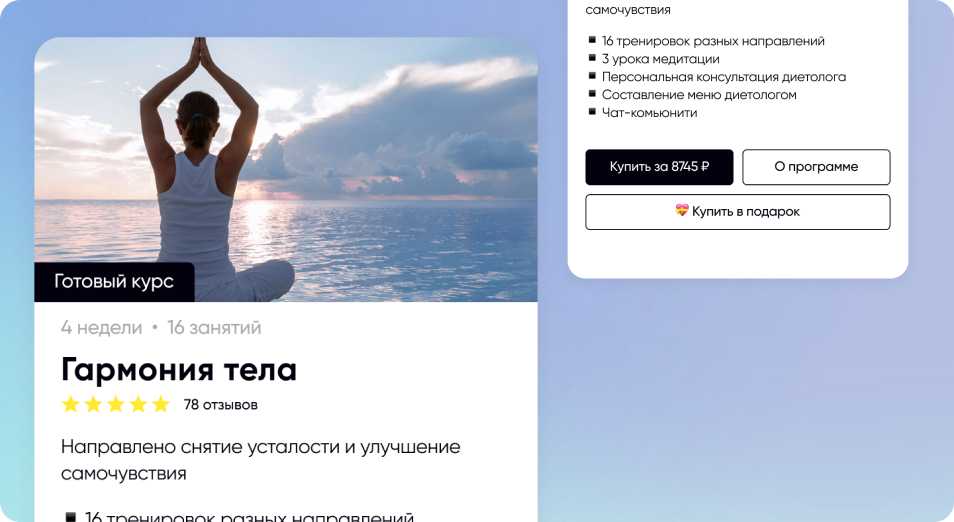Click bullet icon beside 3 урока медитации

tap(592, 58)
